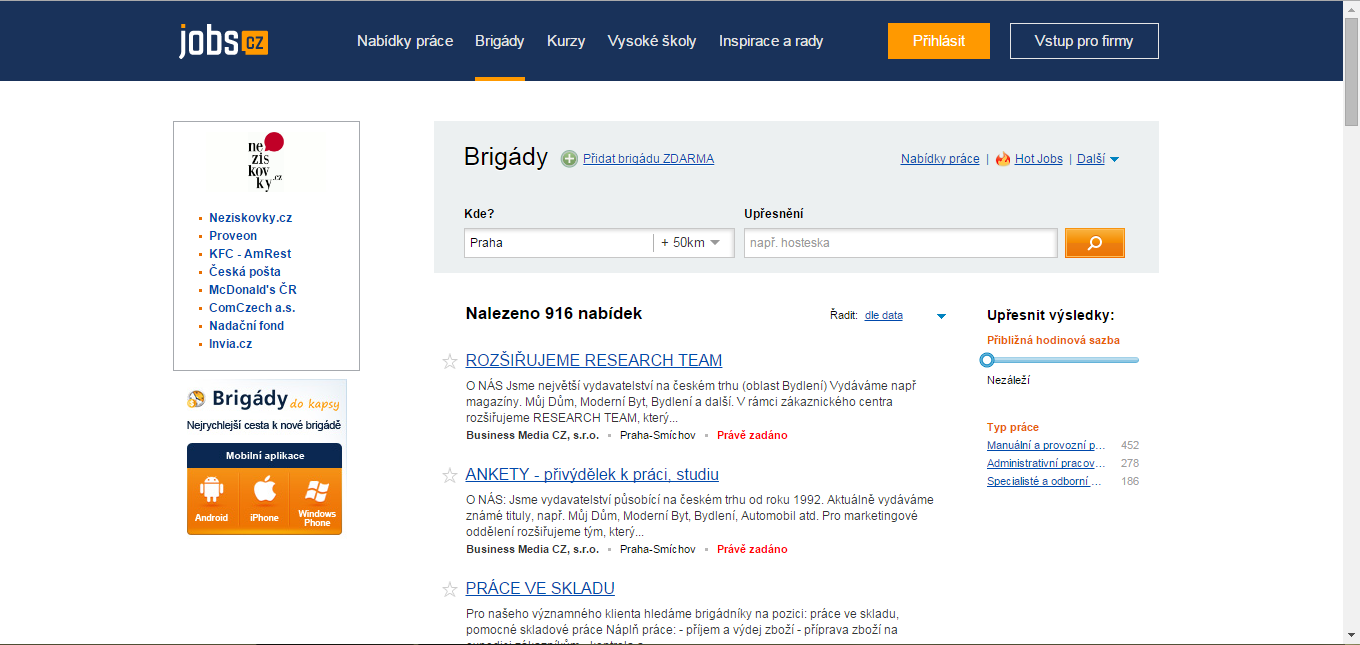Go to Nabídky práce in top navigation
Viewport: 1360px width, 645px height.
pos(405,41)
